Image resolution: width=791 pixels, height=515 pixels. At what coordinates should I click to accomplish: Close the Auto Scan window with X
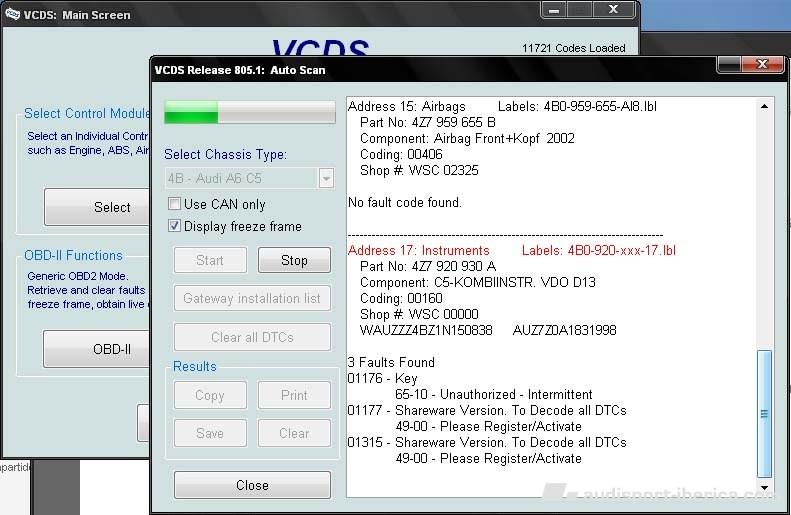coord(762,65)
